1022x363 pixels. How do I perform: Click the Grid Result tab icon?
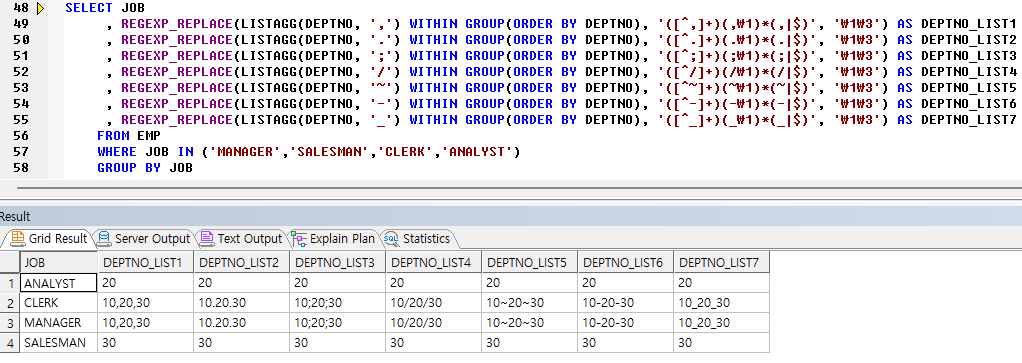point(18,239)
